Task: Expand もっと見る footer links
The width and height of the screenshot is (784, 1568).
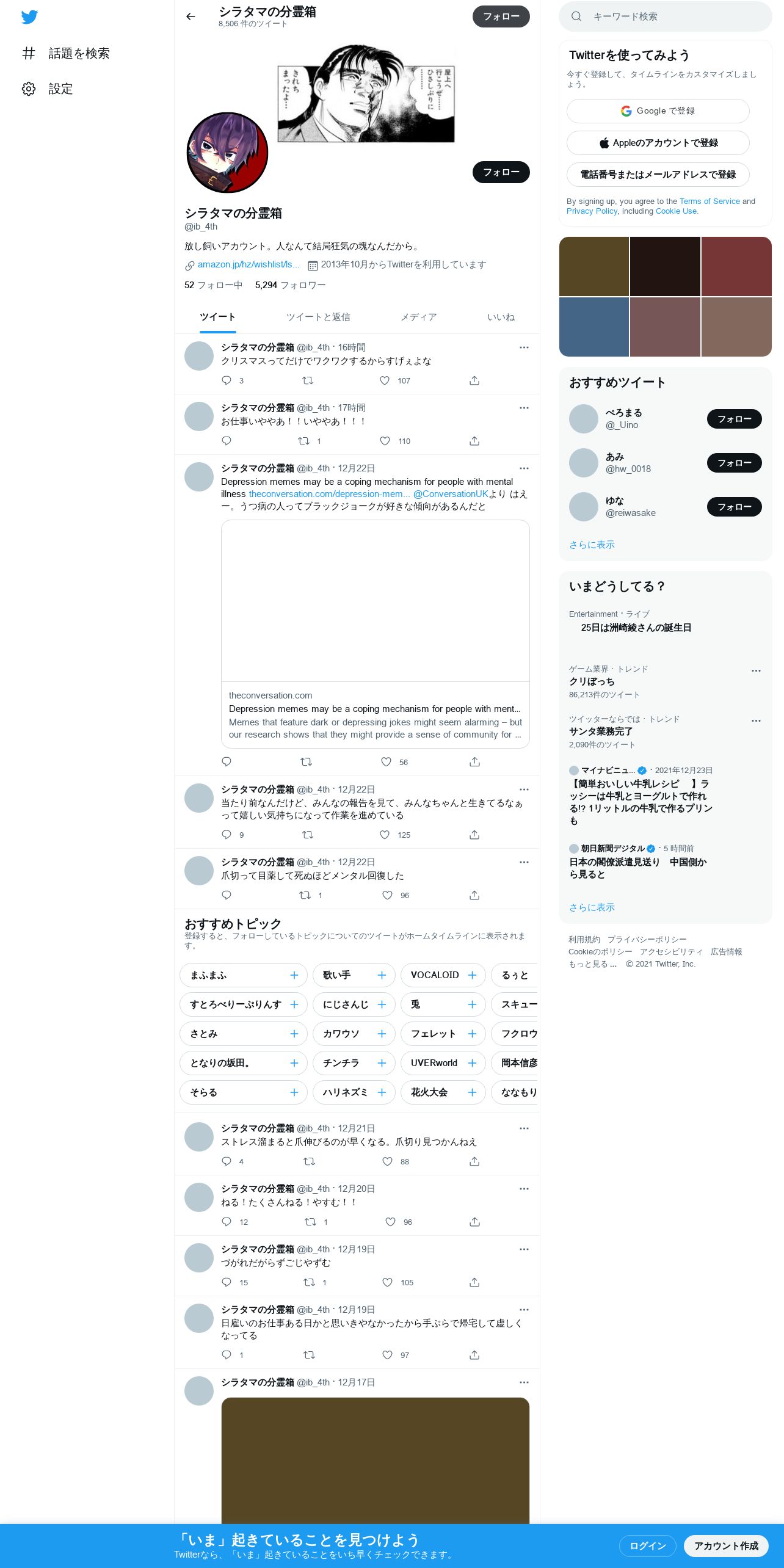Action: [x=592, y=964]
